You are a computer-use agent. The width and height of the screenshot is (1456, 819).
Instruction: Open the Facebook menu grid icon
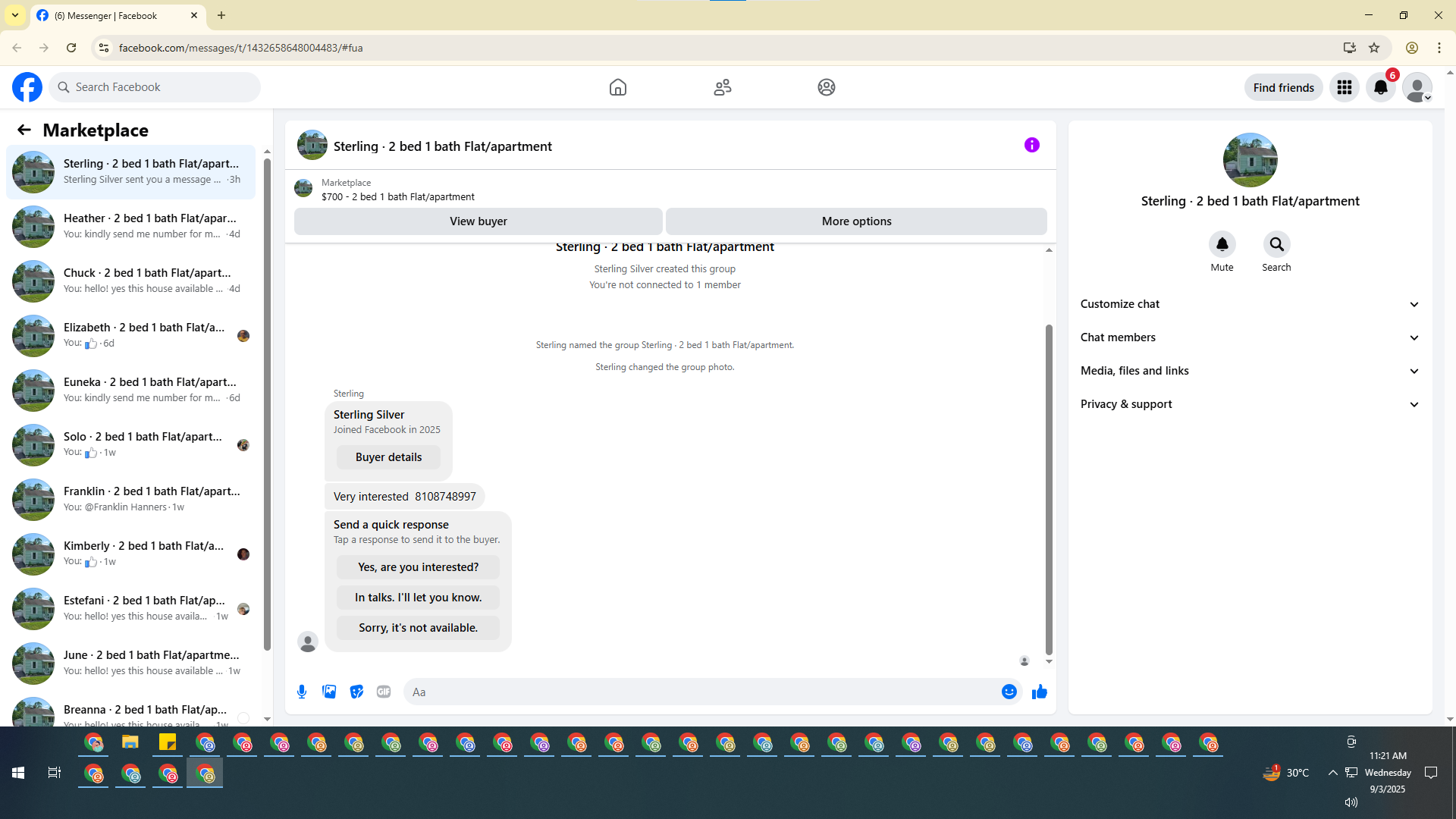click(1345, 87)
